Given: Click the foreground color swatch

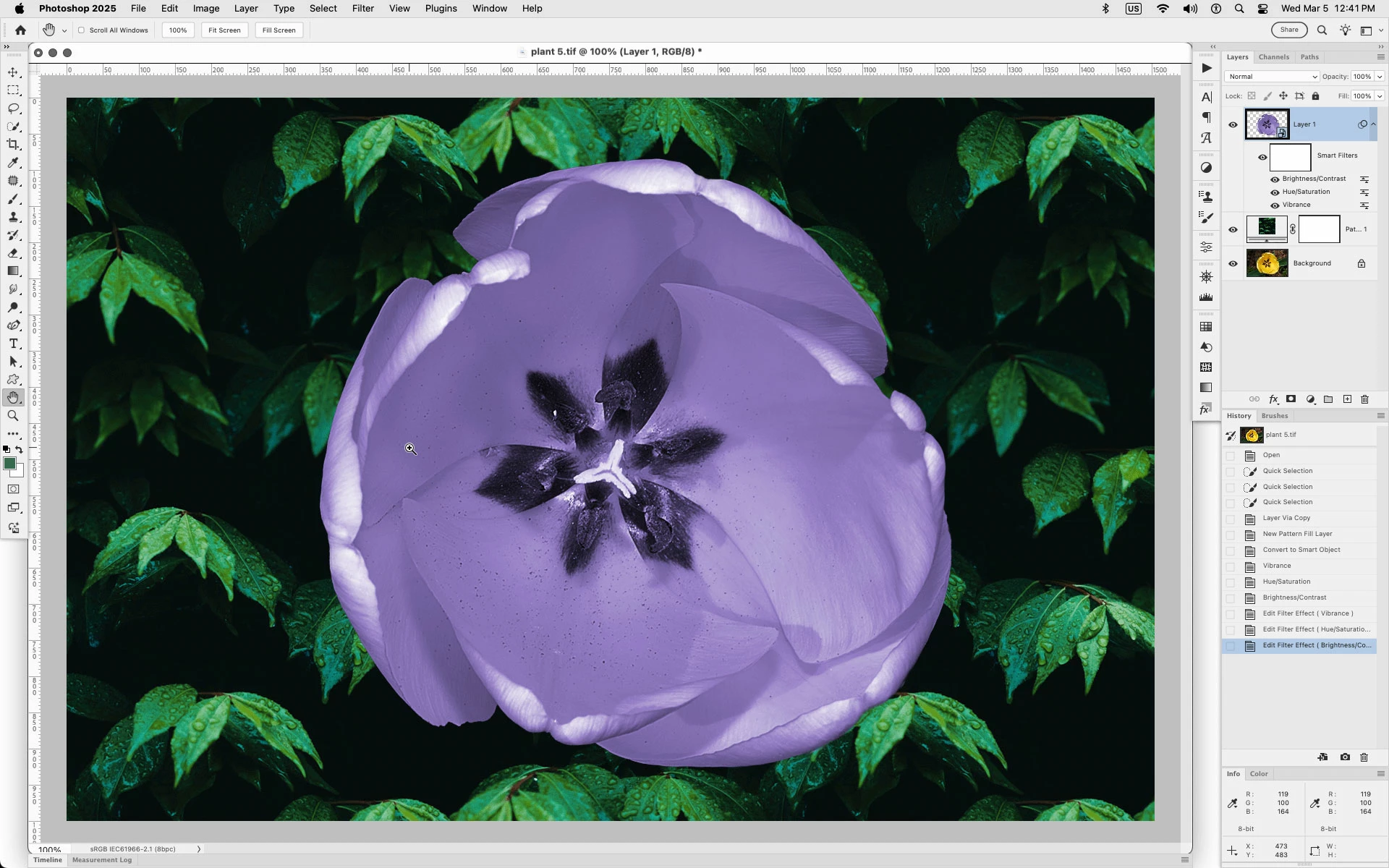Looking at the screenshot, I should point(9,464).
